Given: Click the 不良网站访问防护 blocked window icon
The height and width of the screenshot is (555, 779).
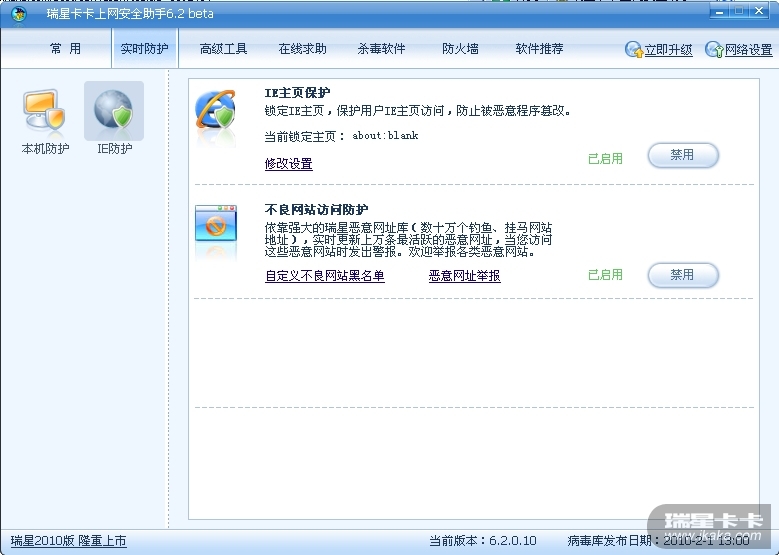Looking at the screenshot, I should 216,223.
